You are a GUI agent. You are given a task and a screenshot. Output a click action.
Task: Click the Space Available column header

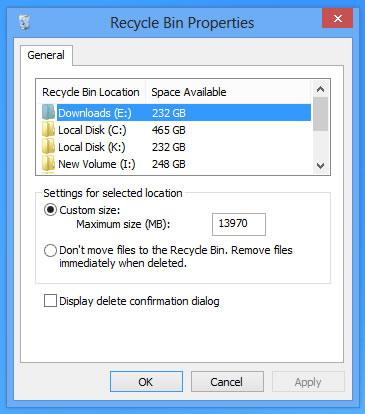189,92
